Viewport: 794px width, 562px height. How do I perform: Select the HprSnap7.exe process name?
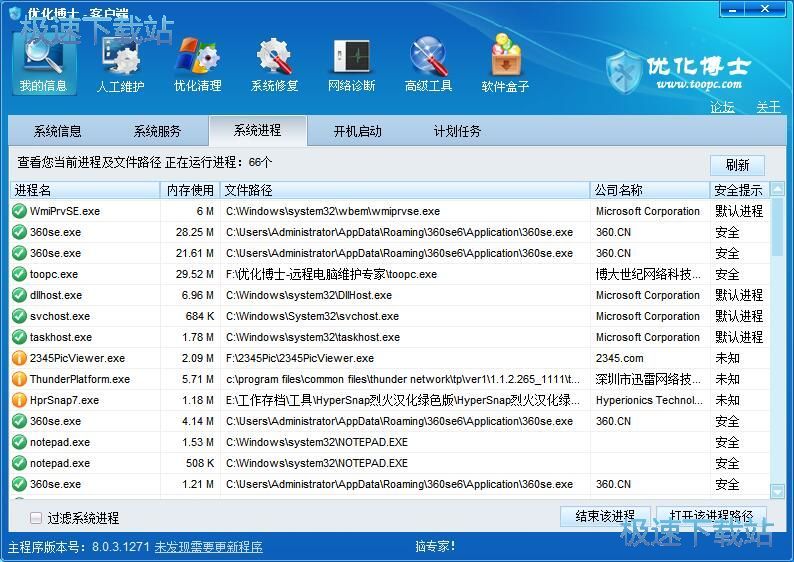click(x=64, y=400)
